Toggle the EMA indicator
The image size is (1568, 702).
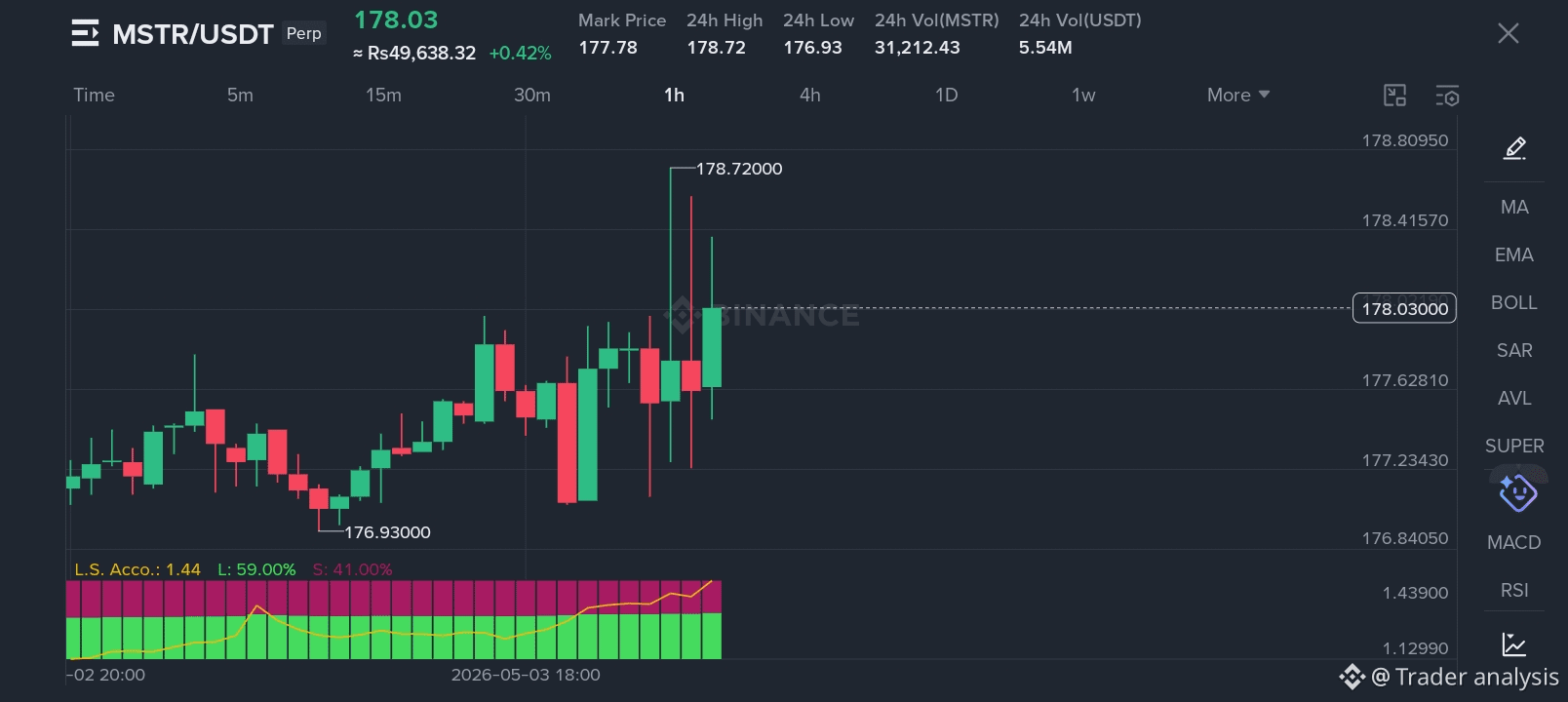pos(1514,254)
